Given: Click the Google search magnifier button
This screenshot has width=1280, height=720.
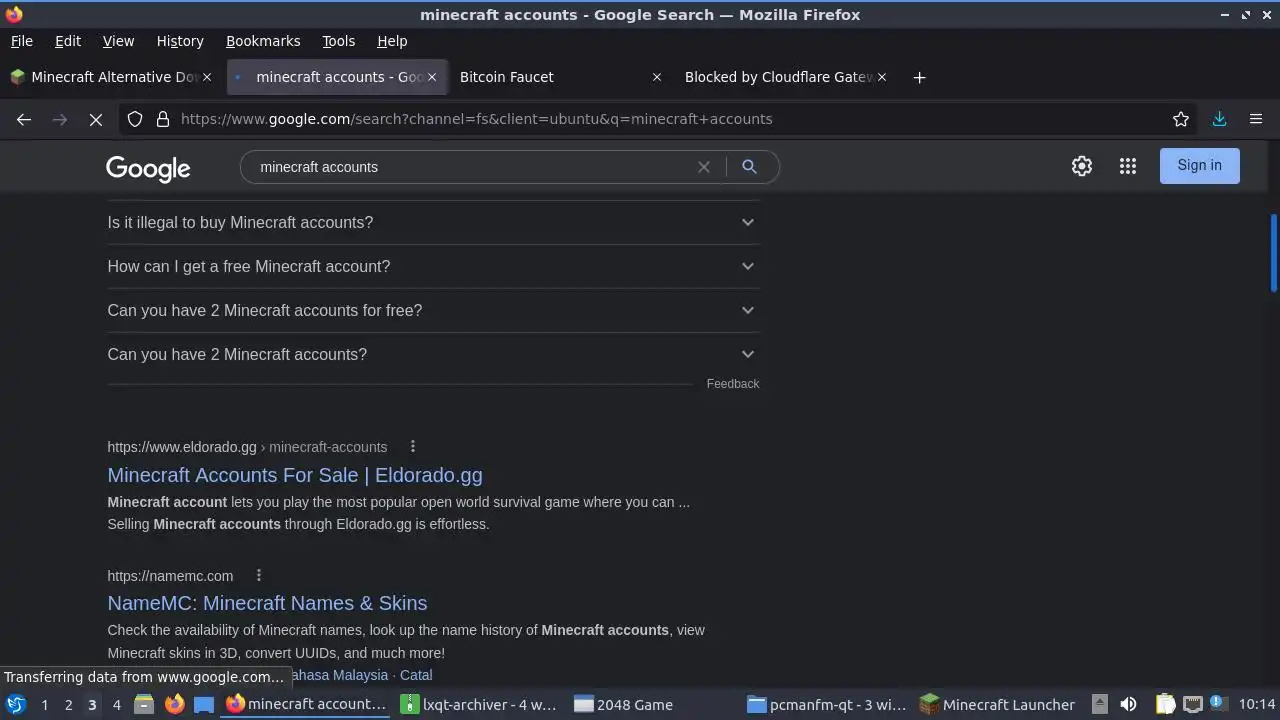Looking at the screenshot, I should point(749,167).
